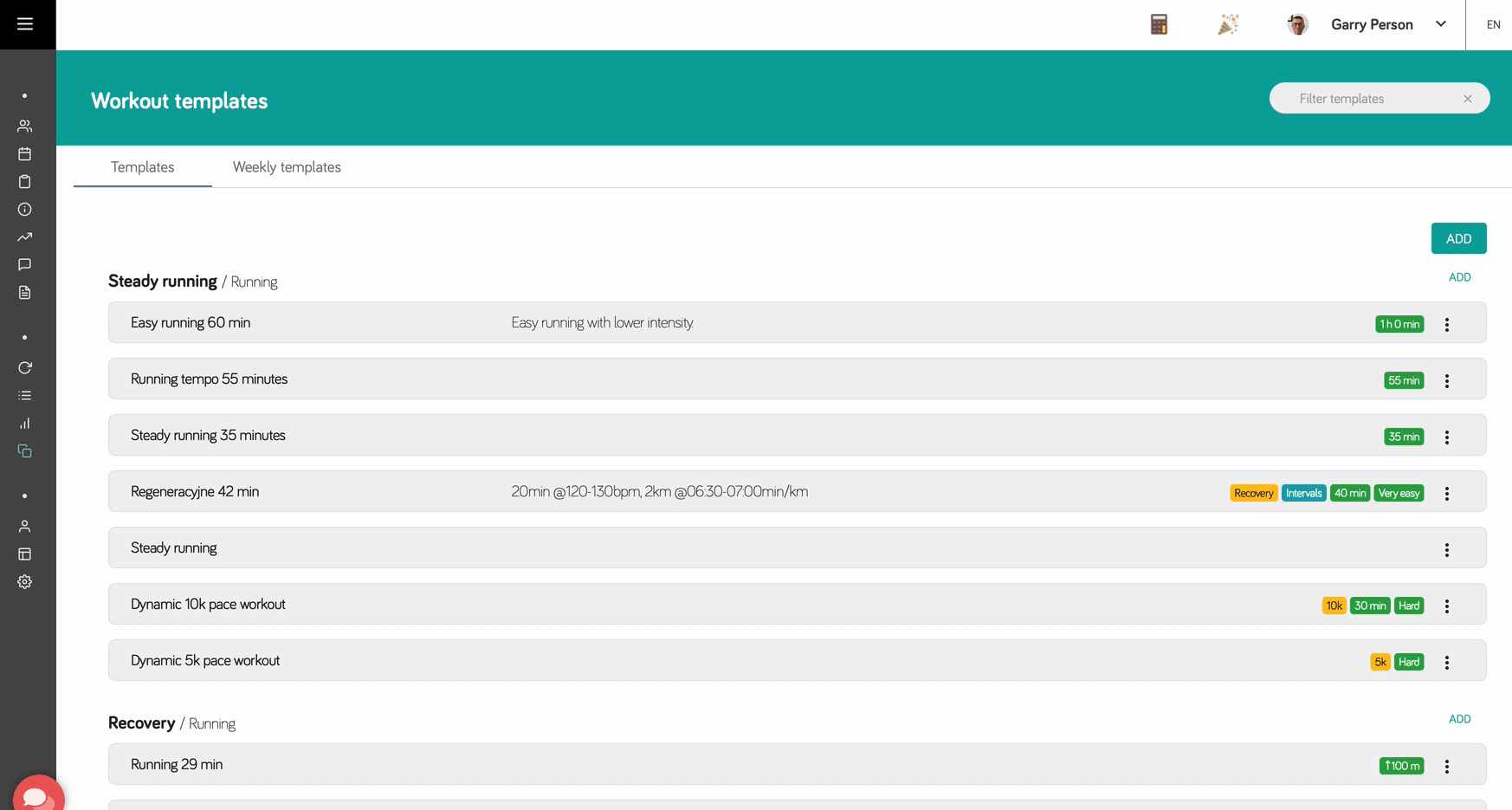Image resolution: width=1512 pixels, height=810 pixels.
Task: Click the main green ADD button
Action: click(x=1458, y=239)
